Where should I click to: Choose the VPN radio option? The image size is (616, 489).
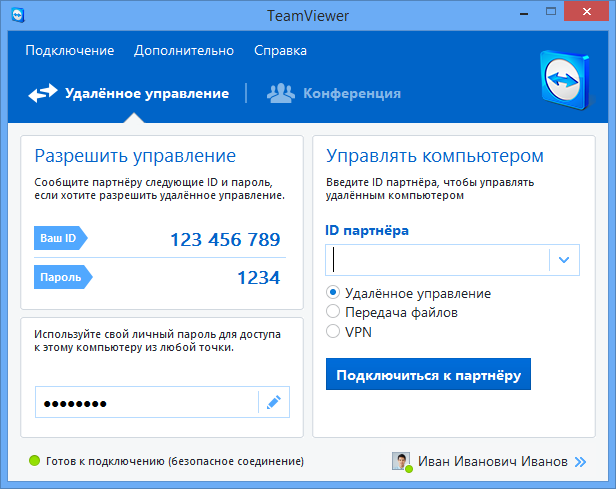(333, 331)
